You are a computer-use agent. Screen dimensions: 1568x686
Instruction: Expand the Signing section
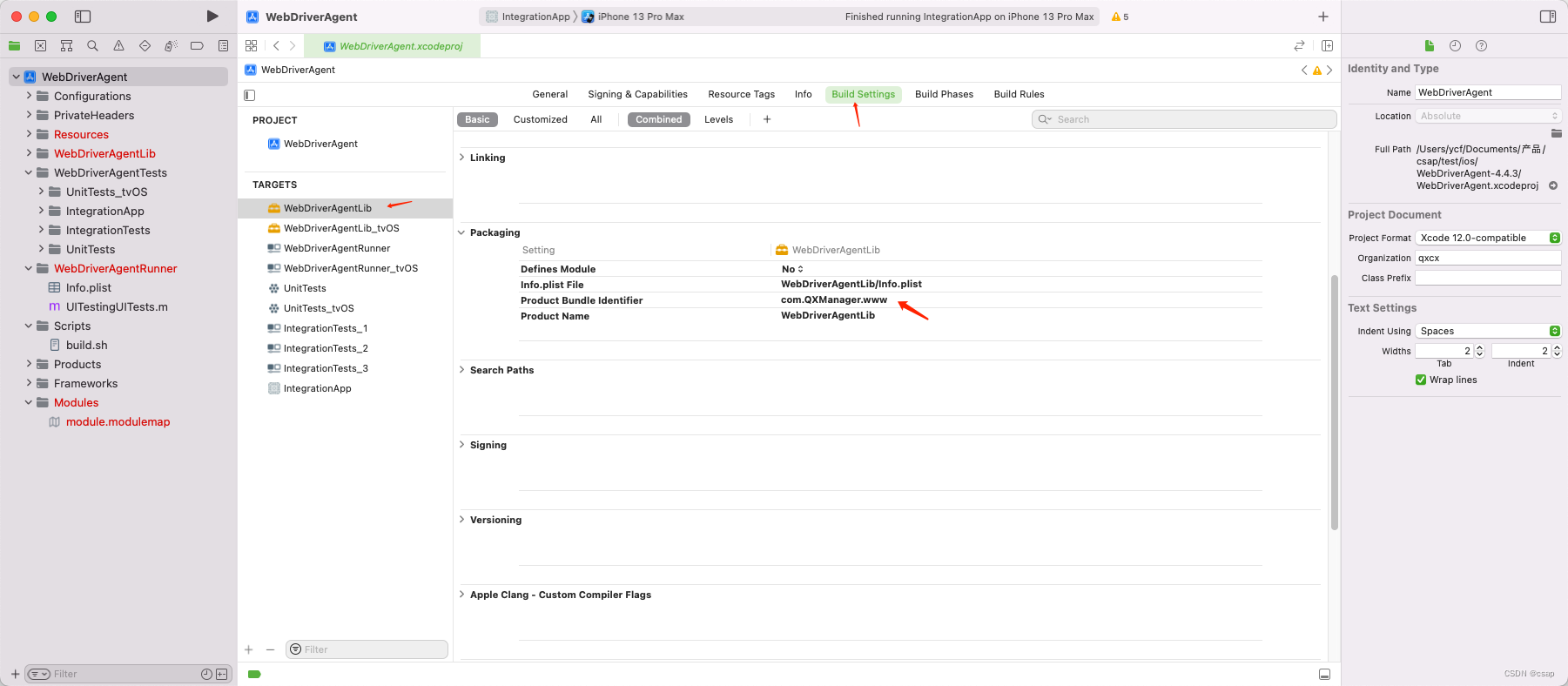point(461,445)
